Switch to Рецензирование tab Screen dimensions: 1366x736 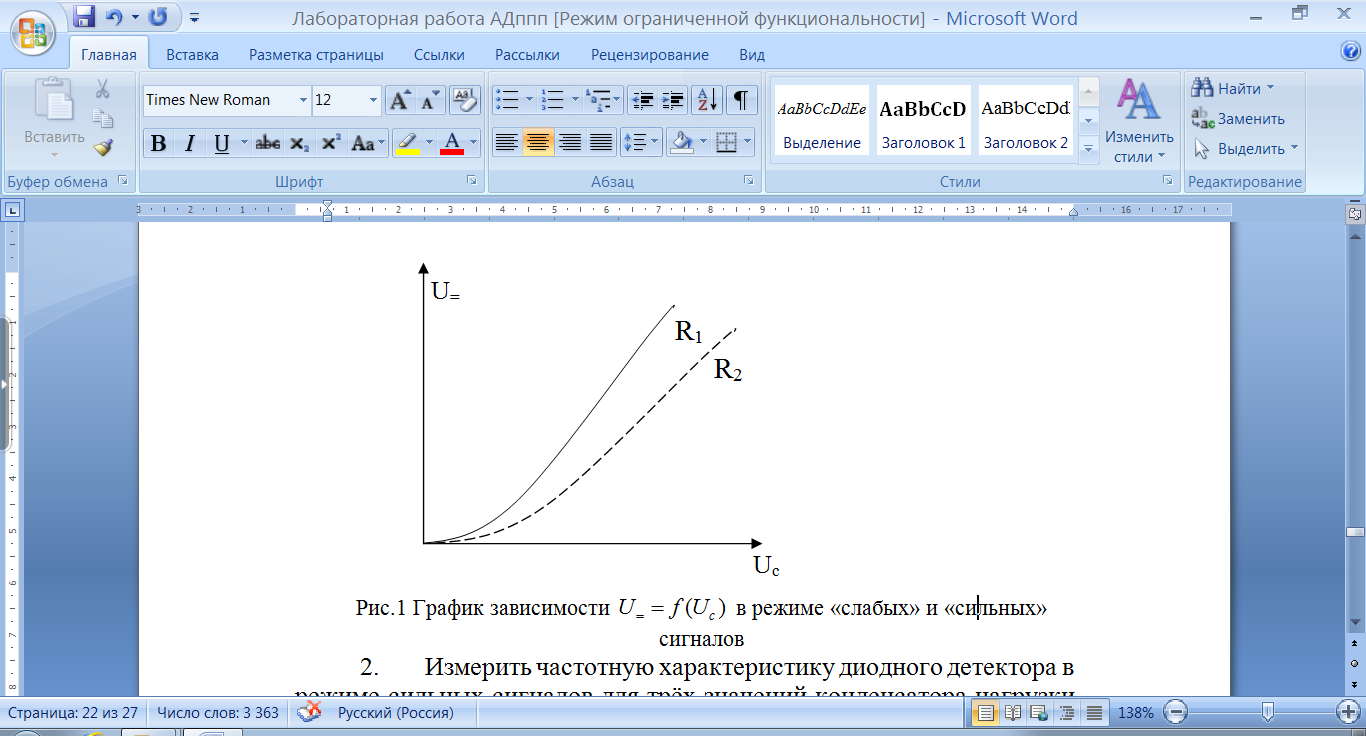click(650, 55)
